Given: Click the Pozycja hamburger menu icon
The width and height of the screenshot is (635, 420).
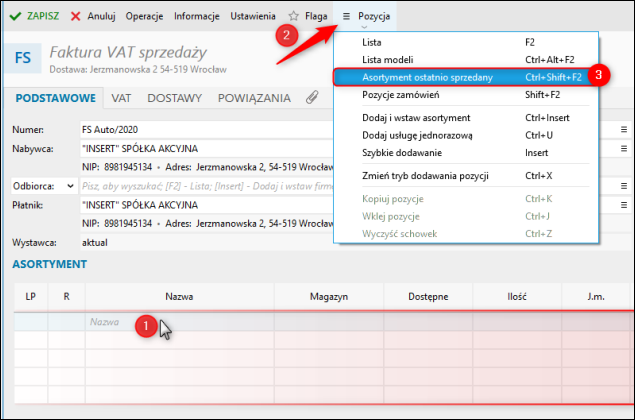Looking at the screenshot, I should 346,17.
